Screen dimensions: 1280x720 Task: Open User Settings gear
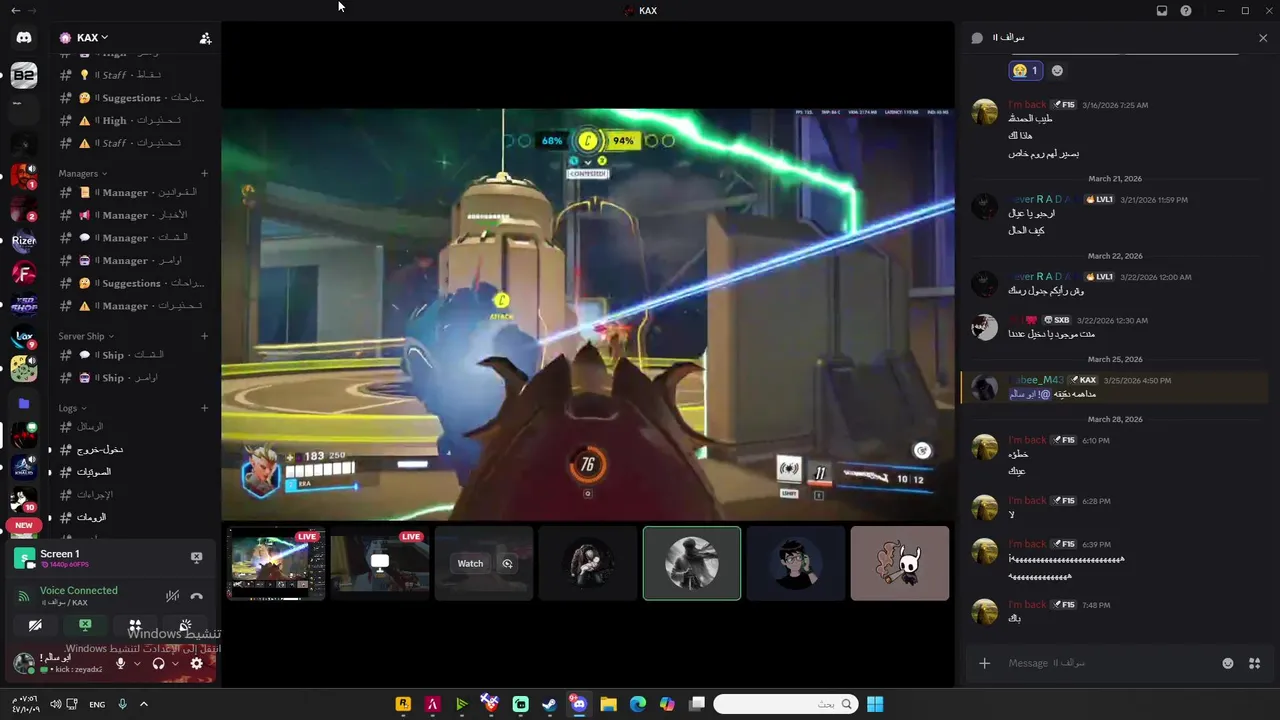[196, 663]
